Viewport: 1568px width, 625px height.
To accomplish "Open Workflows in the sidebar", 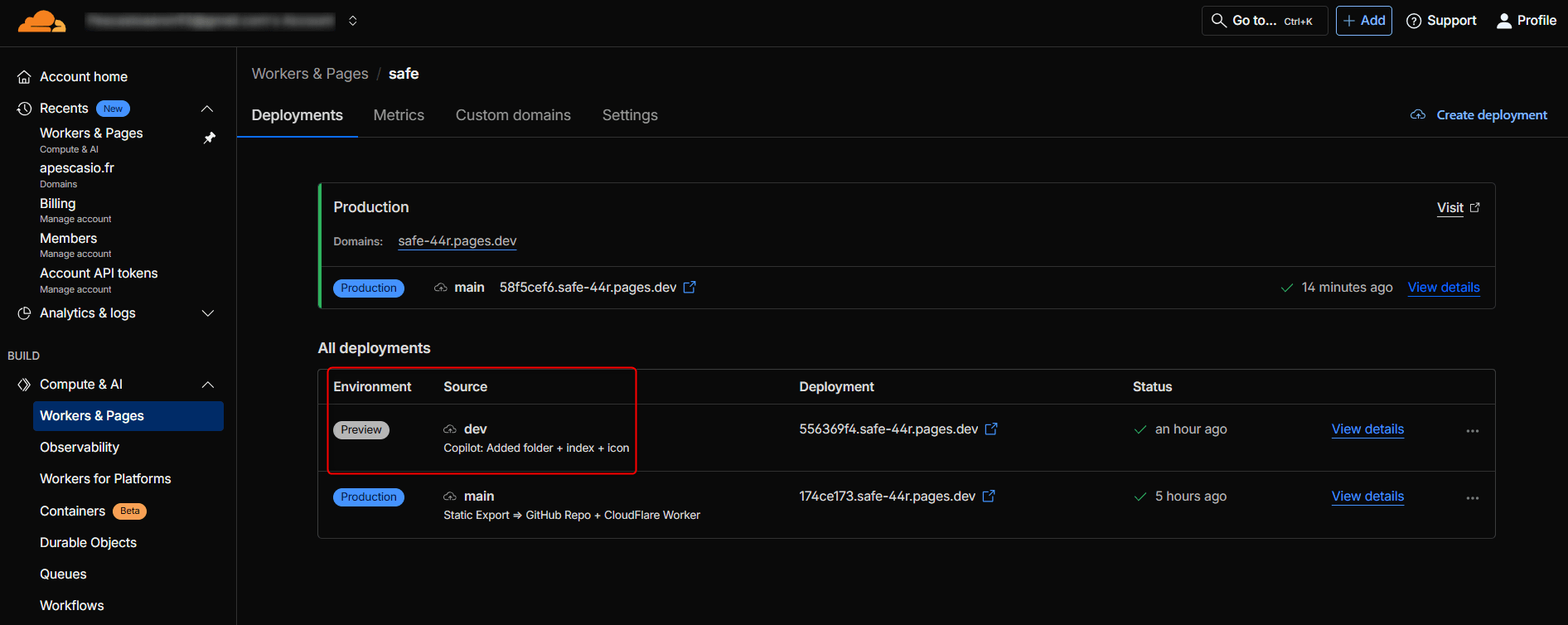I will point(72,606).
